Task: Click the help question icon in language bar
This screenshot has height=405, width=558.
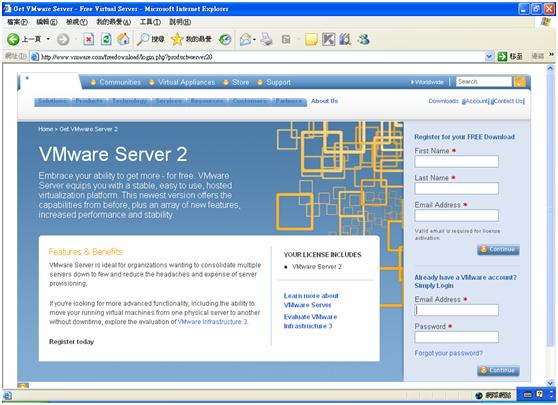Action: (540, 394)
